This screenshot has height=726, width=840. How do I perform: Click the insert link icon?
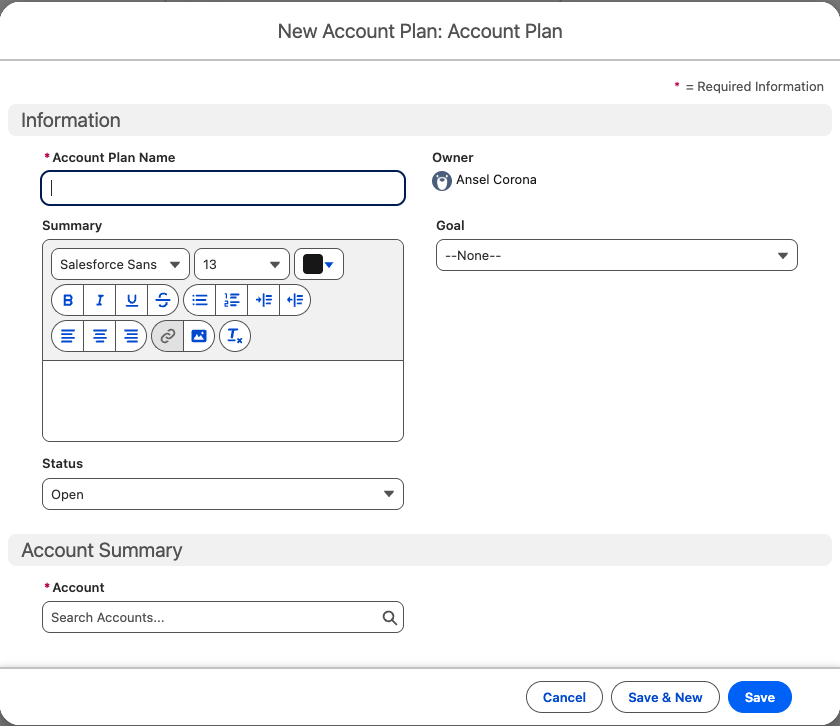(x=168, y=336)
